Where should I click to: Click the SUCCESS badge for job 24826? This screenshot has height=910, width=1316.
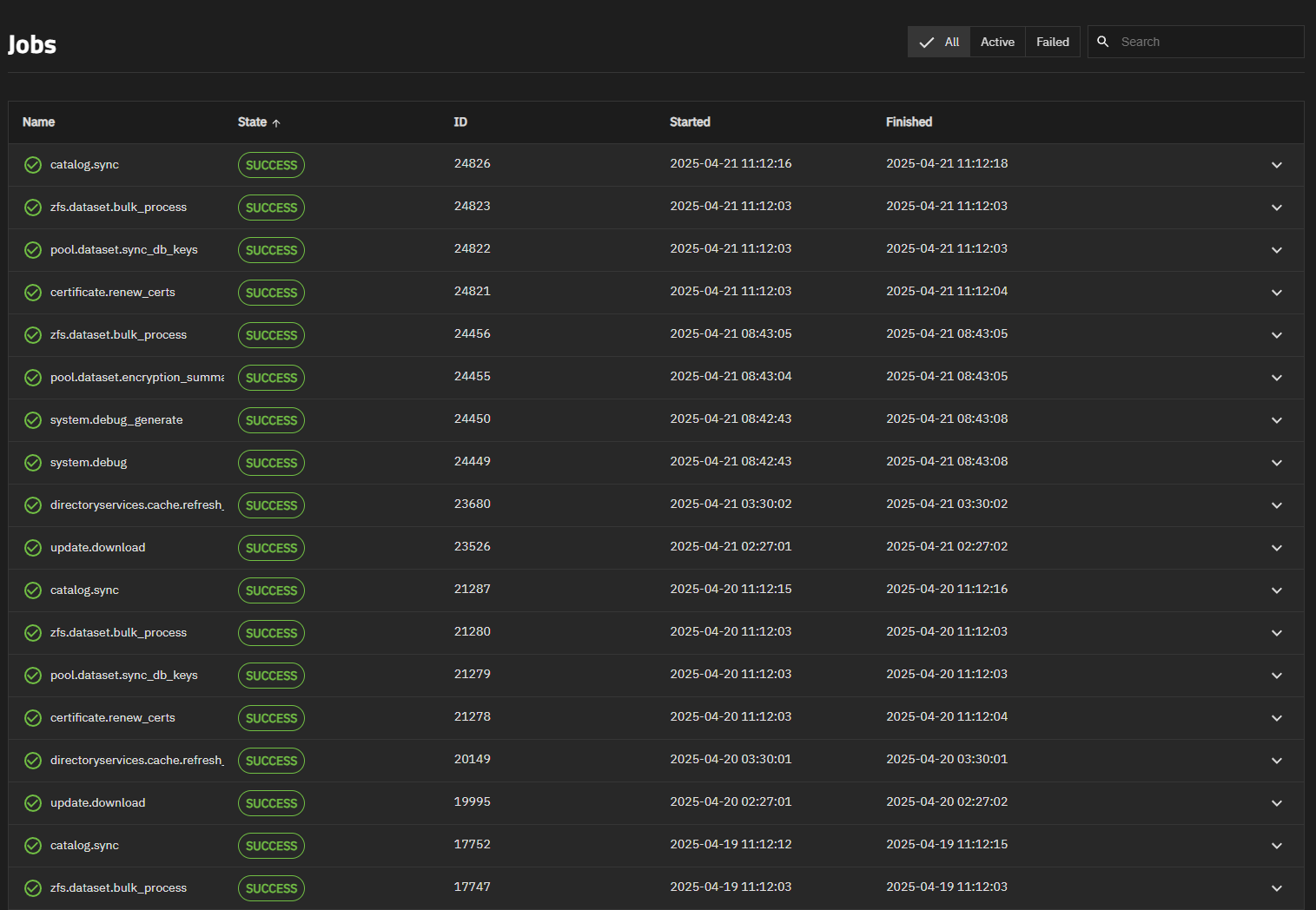pyautogui.click(x=271, y=165)
